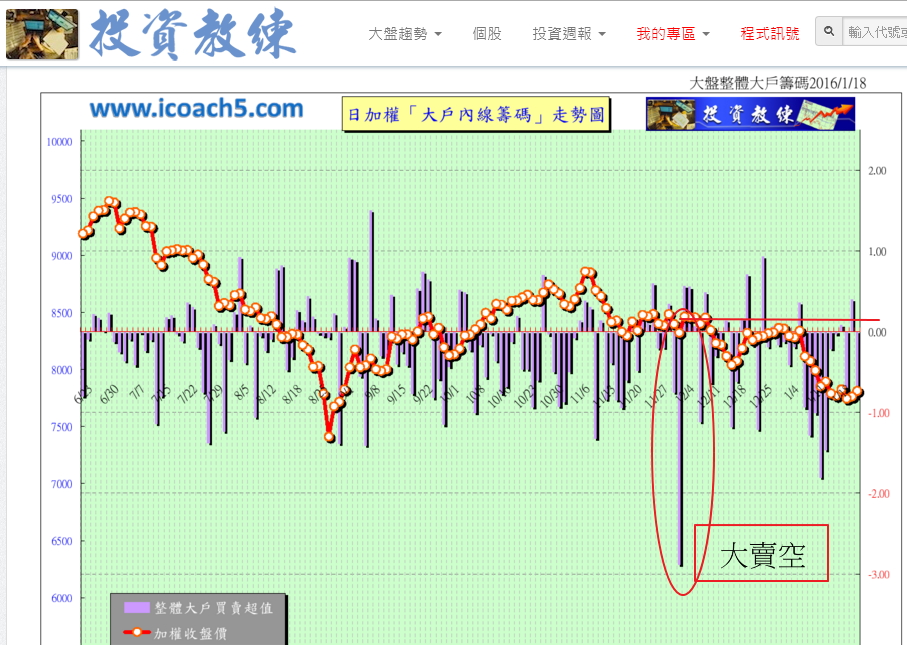Click the lowest price marker near 7400
This screenshot has height=645, width=907.
[330, 437]
